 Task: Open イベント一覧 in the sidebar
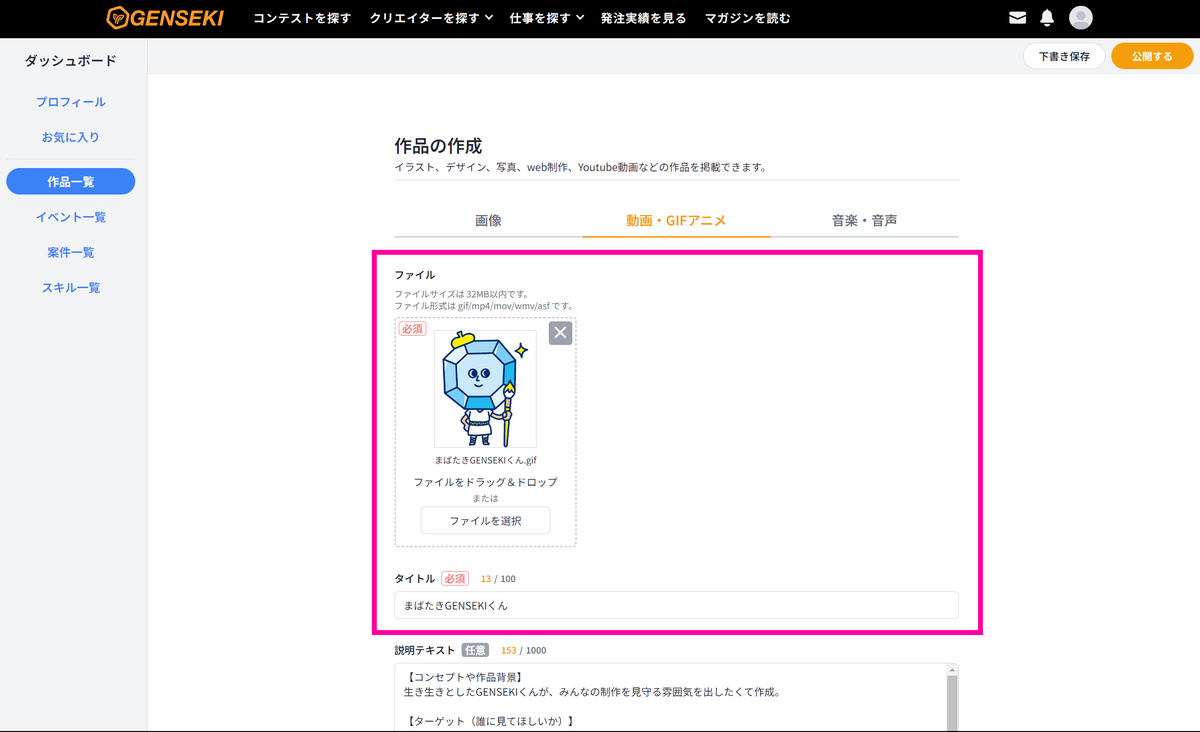pyautogui.click(x=71, y=217)
